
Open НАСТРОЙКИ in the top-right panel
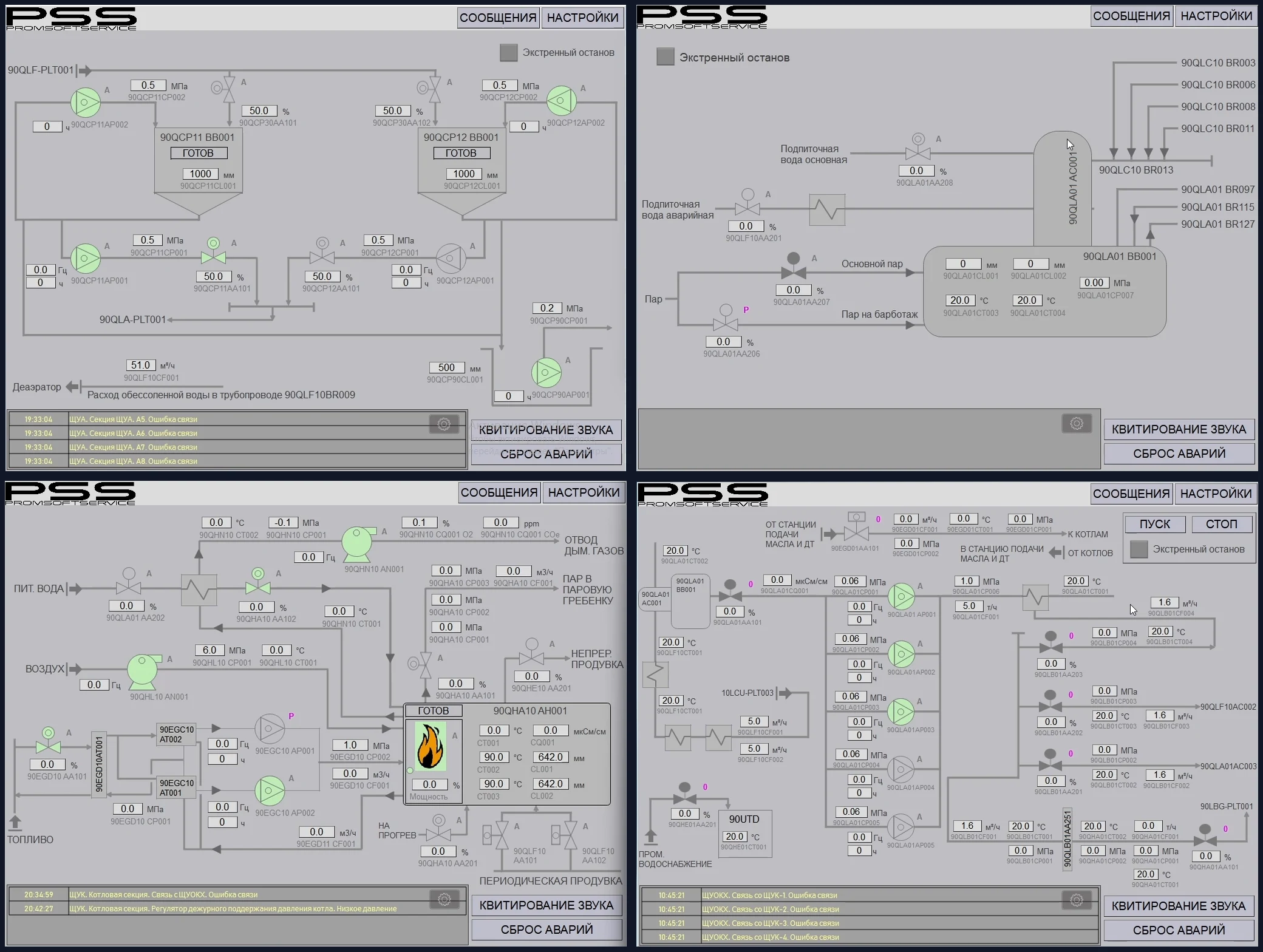pyautogui.click(x=1216, y=16)
